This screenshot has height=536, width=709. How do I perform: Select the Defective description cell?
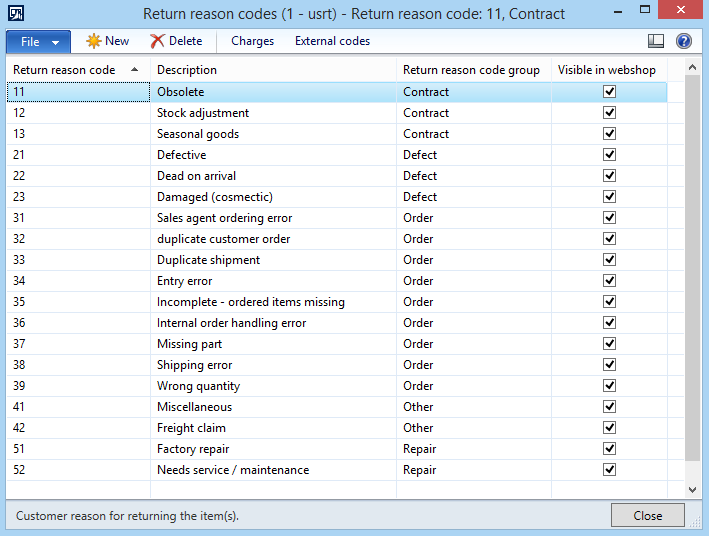(x=182, y=155)
